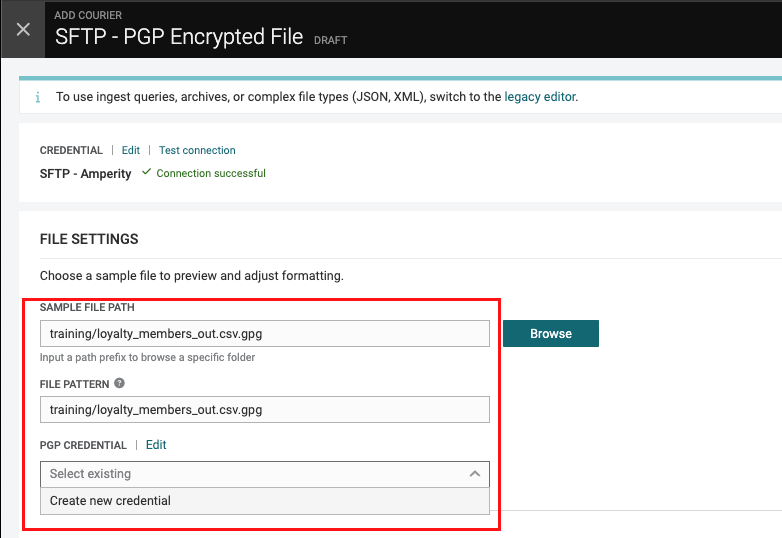The width and height of the screenshot is (782, 538).
Task: Click the info icon in the banner
Action: 38,98
